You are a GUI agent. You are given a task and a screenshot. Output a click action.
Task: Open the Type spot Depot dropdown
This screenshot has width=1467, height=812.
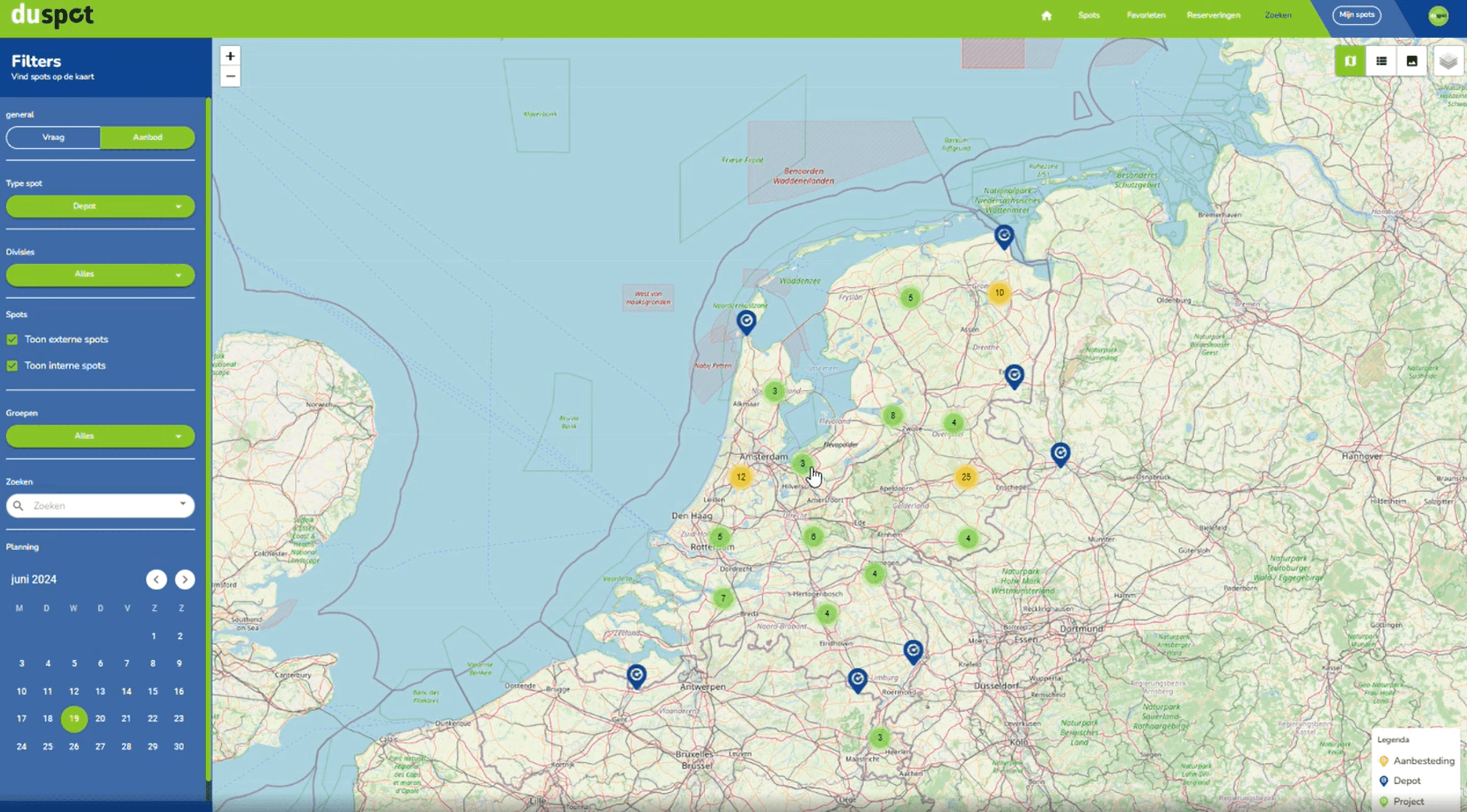pos(100,206)
